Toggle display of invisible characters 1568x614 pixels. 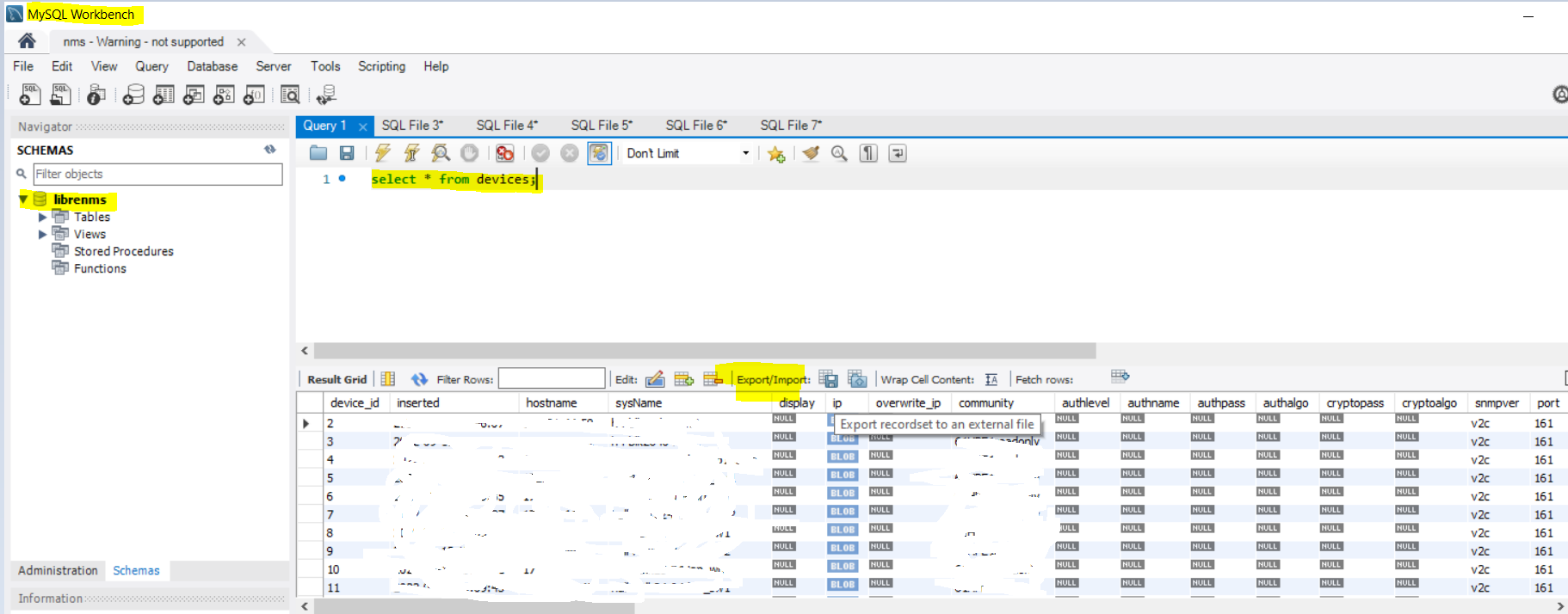(x=868, y=153)
